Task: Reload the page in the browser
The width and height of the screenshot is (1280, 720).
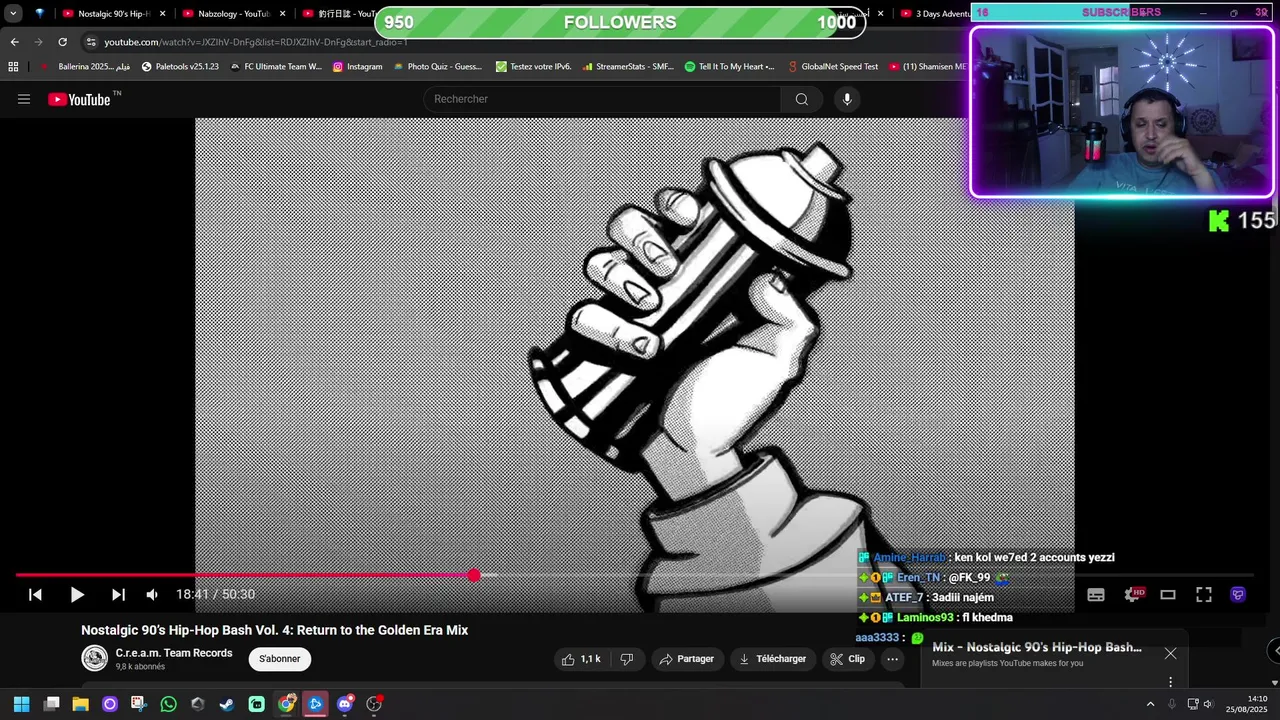Action: coord(62,42)
